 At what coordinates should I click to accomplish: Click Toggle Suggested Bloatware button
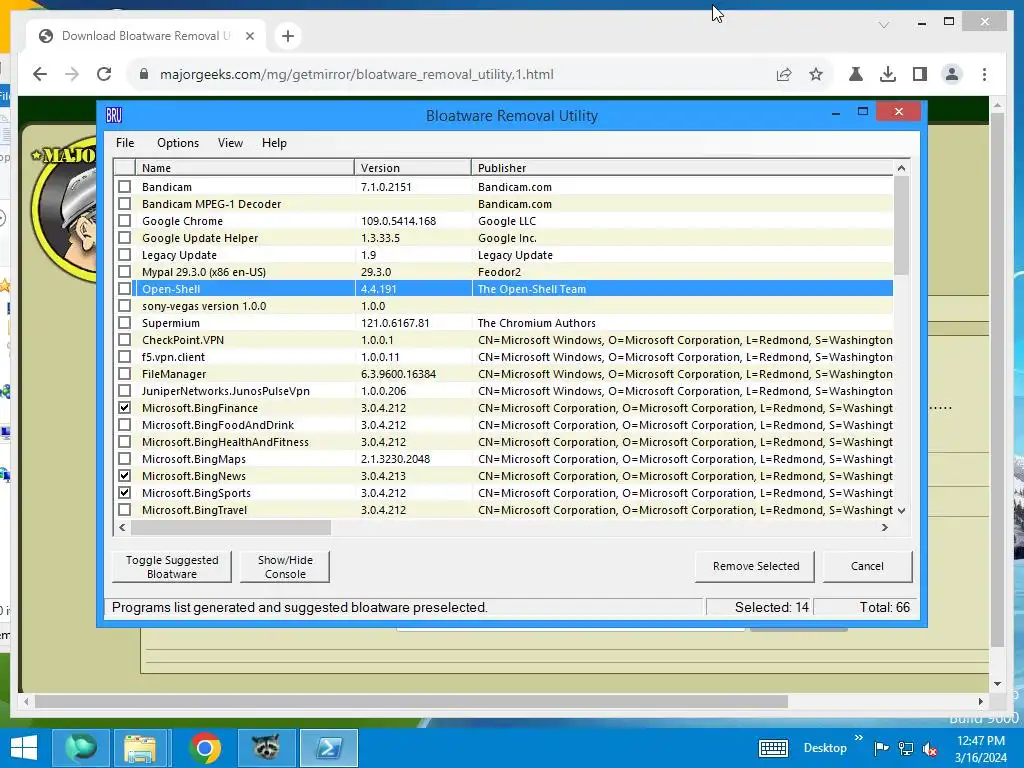point(172,567)
